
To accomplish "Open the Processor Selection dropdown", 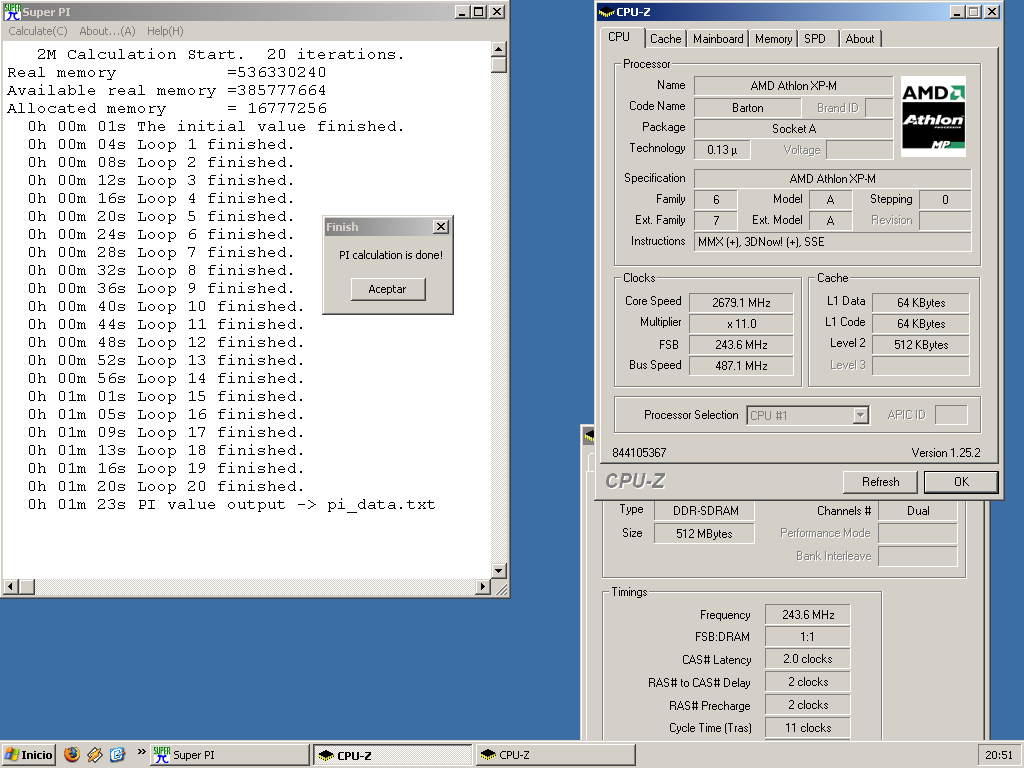I will tap(860, 416).
